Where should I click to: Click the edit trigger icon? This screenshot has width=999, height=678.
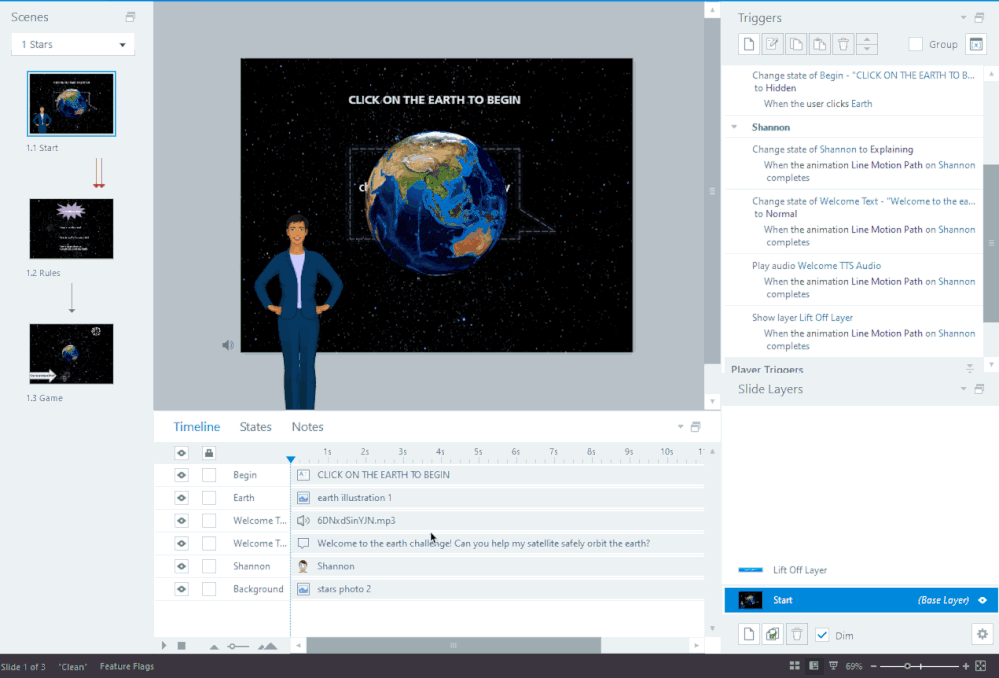[x=772, y=44]
